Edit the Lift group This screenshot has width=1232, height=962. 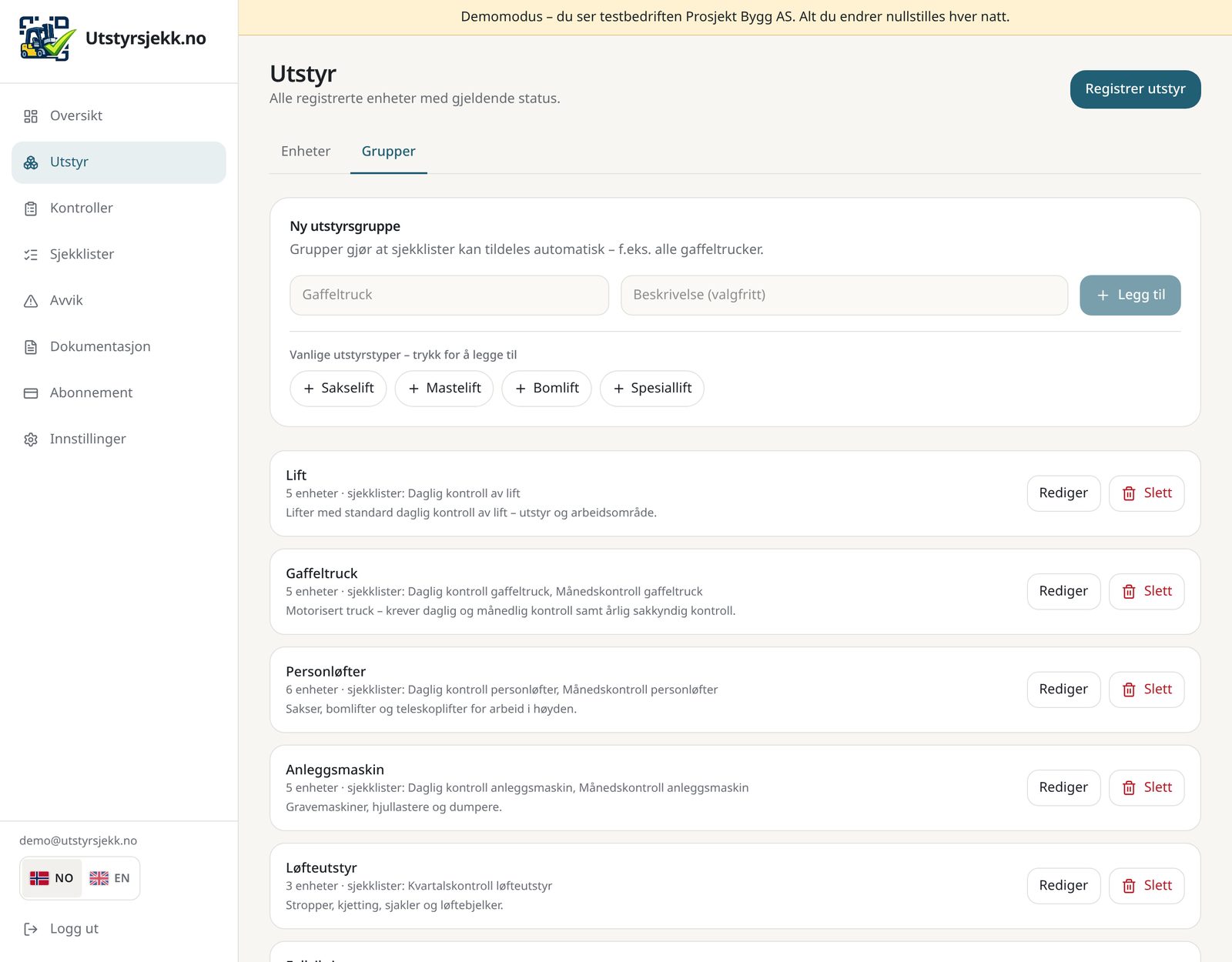pyautogui.click(x=1063, y=493)
